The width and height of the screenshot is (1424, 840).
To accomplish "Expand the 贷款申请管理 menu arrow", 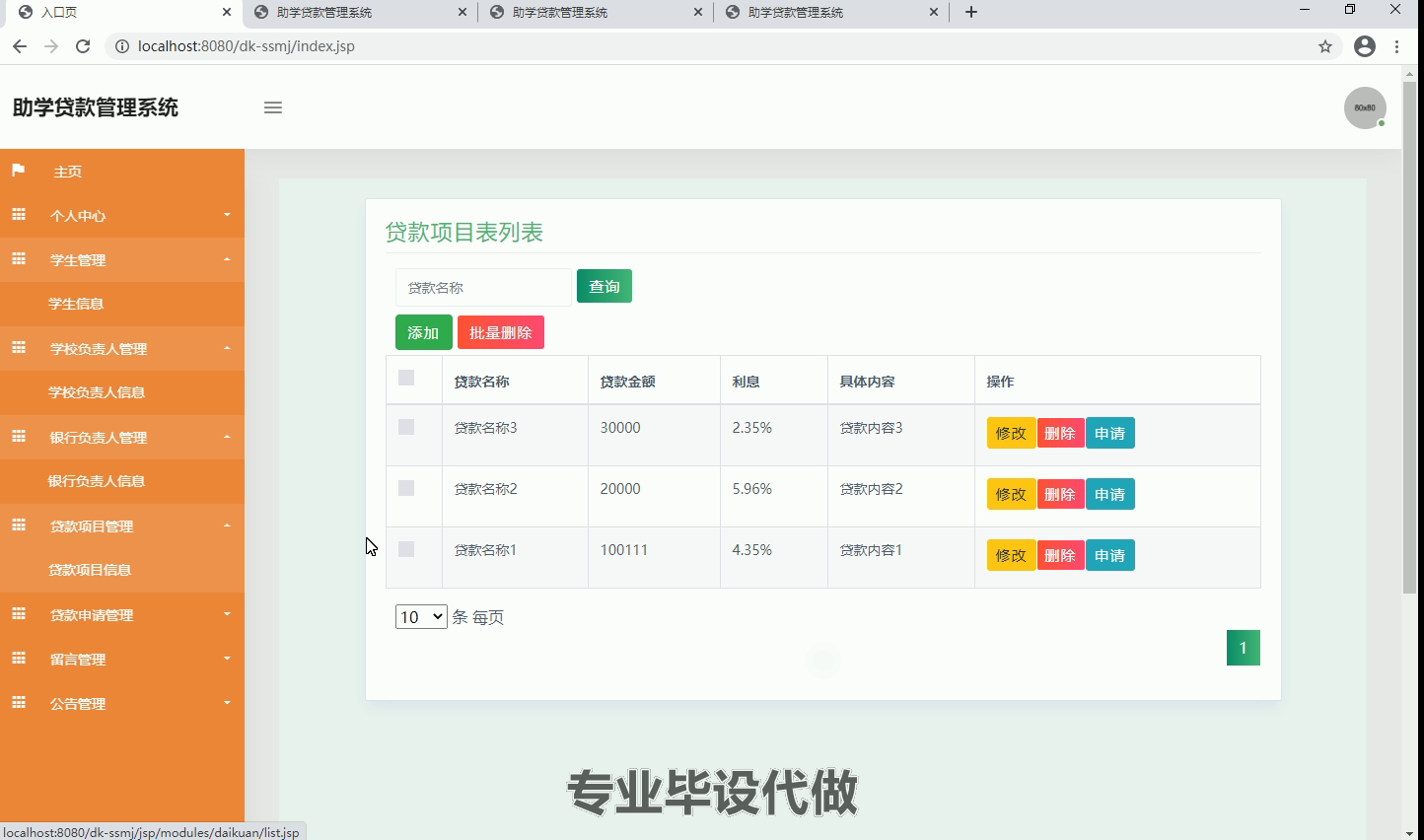I will click(227, 614).
